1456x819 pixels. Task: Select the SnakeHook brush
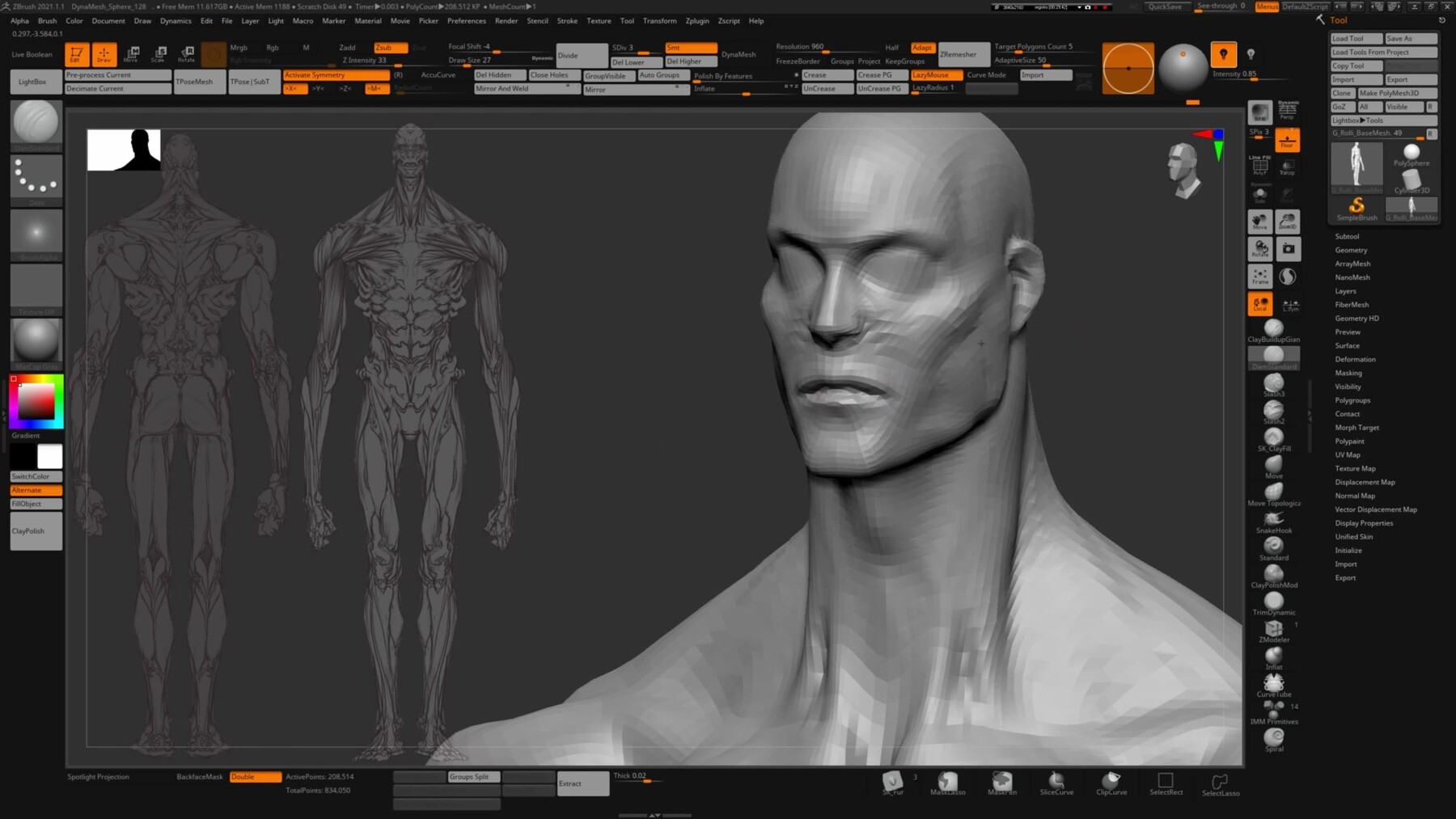1274,520
